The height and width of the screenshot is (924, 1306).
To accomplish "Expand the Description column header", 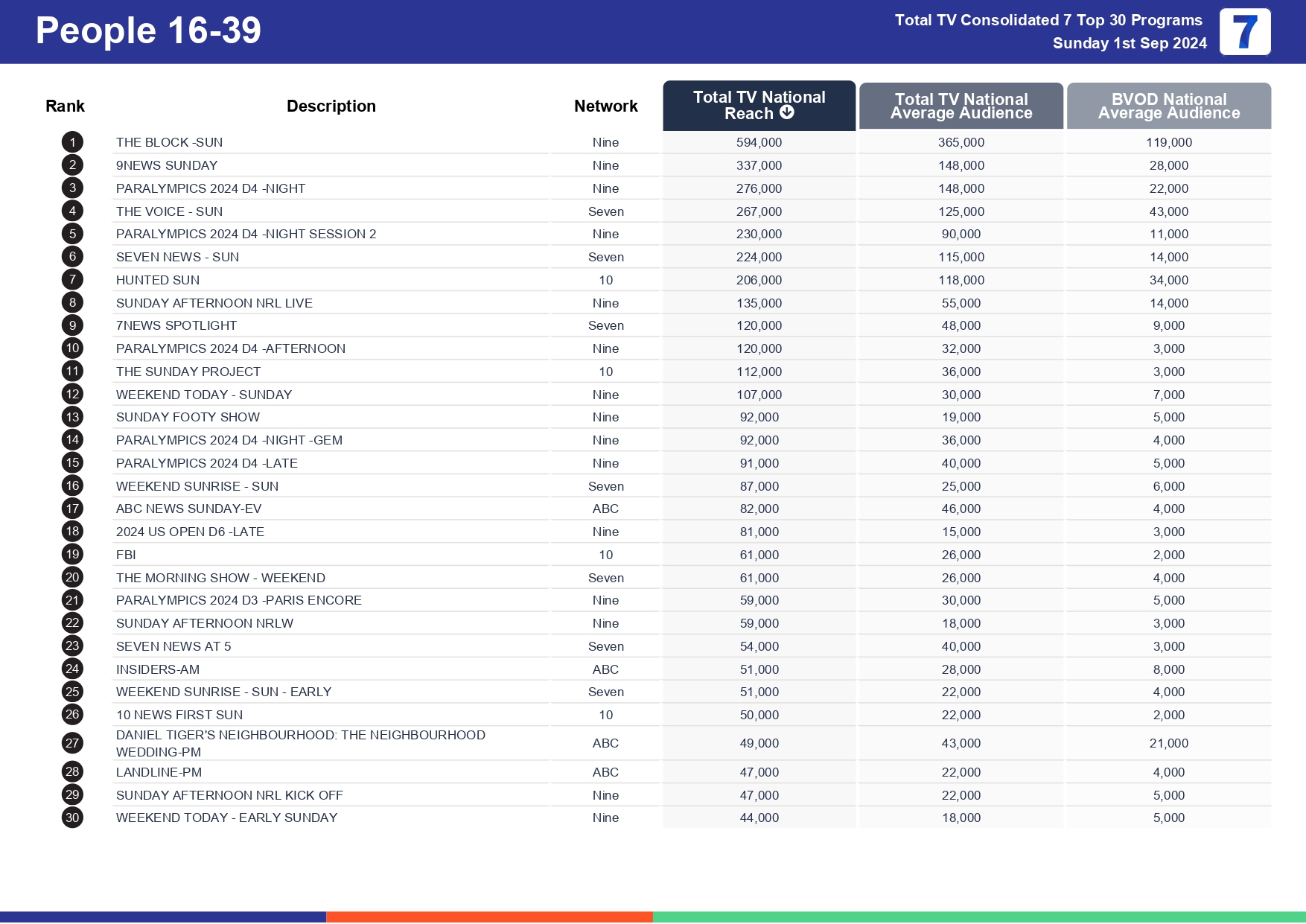I will click(332, 106).
